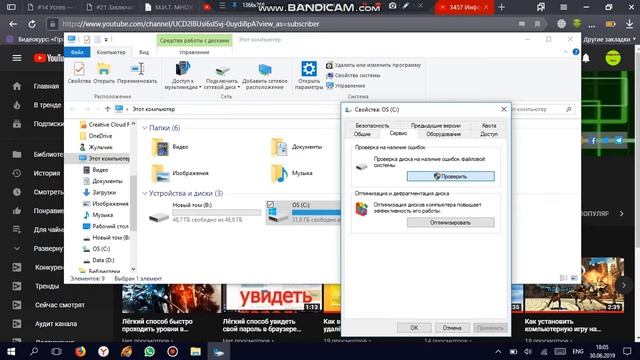
Task: Go up one folder level in Explorer
Action: [x=107, y=109]
